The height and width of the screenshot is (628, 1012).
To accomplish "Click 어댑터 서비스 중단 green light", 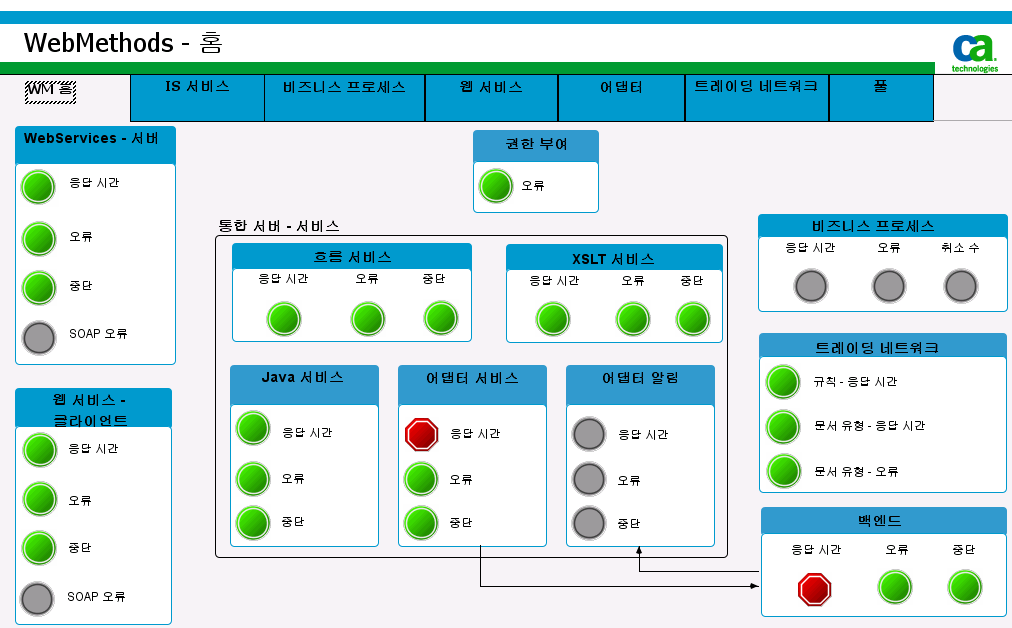I will click(x=421, y=523).
